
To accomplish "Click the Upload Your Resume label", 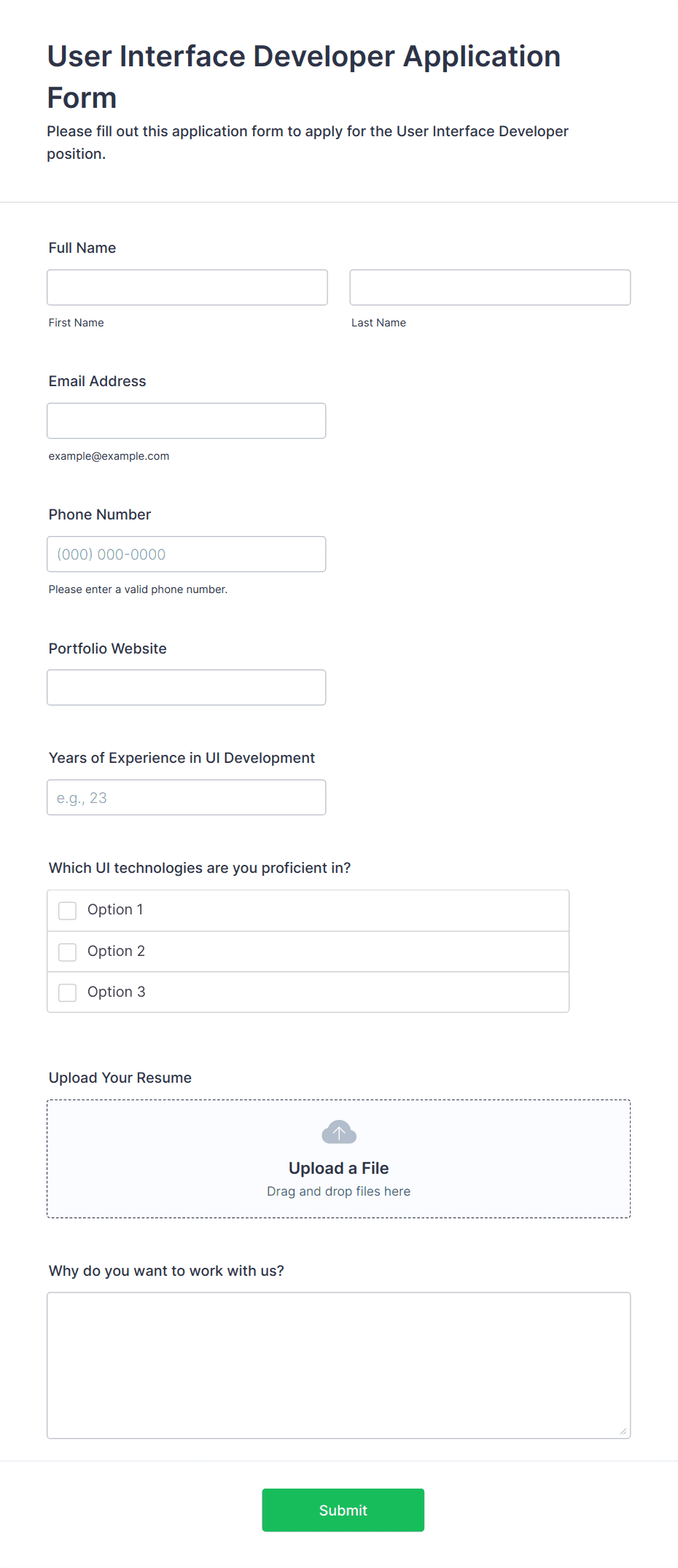I will coord(120,1078).
